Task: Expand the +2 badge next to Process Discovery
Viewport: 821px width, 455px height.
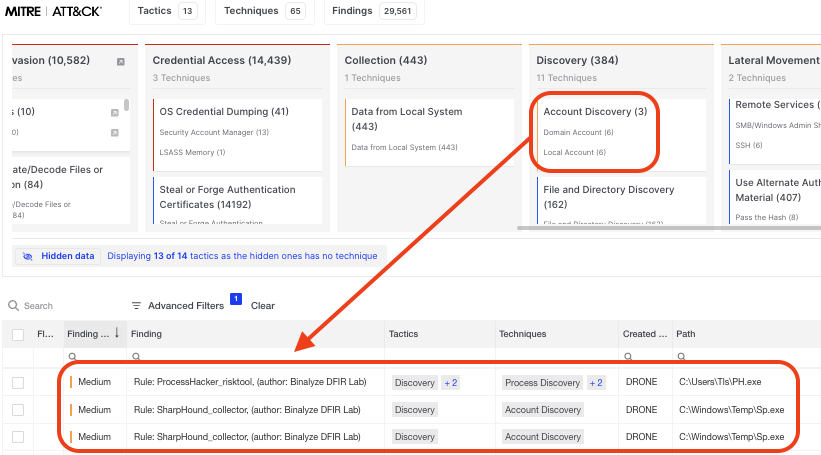Action: (x=595, y=383)
